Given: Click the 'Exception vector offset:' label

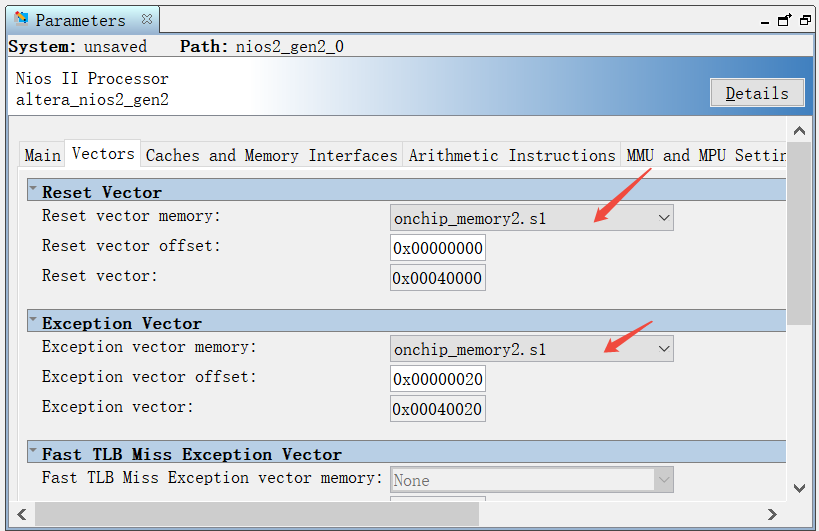Looking at the screenshot, I should [x=149, y=376].
